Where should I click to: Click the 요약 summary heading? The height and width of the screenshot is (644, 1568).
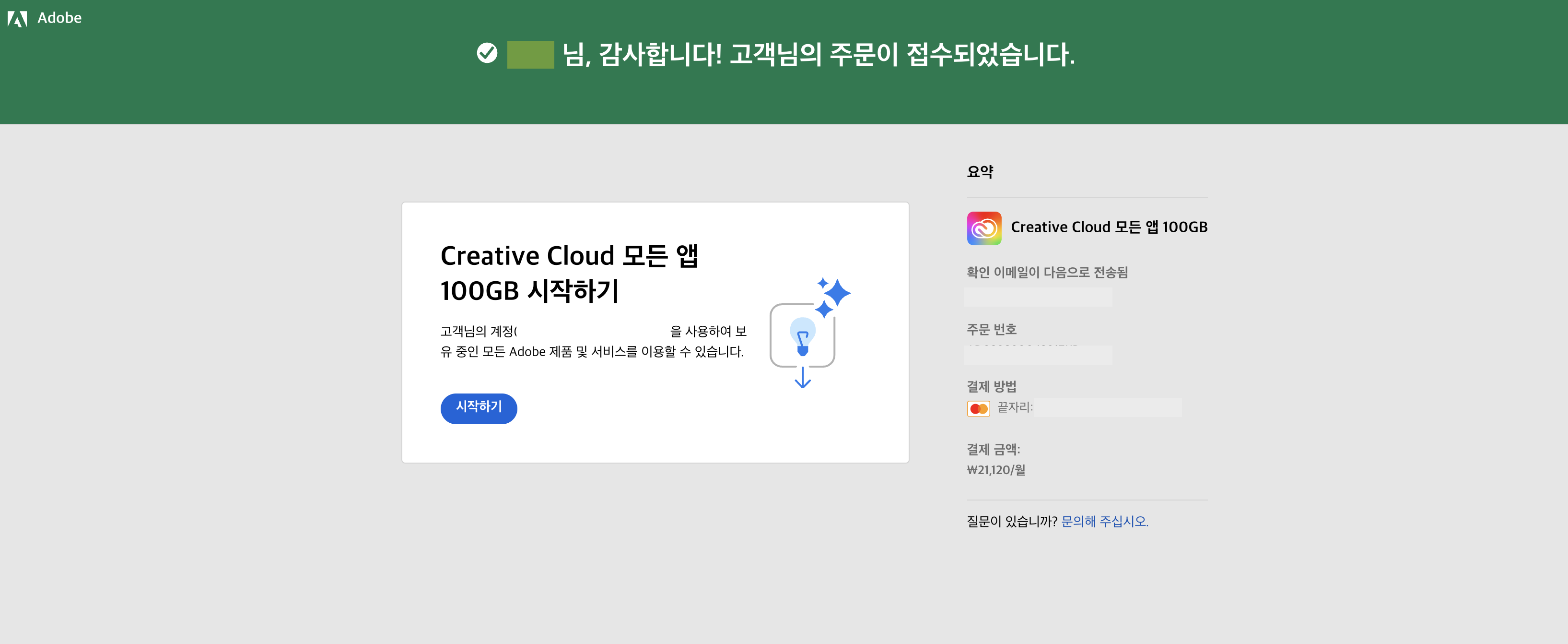tap(979, 172)
